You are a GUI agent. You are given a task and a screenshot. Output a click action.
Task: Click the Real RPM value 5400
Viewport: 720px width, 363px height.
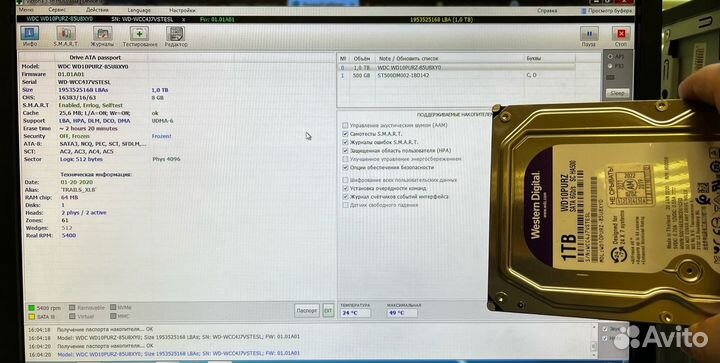pos(69,235)
